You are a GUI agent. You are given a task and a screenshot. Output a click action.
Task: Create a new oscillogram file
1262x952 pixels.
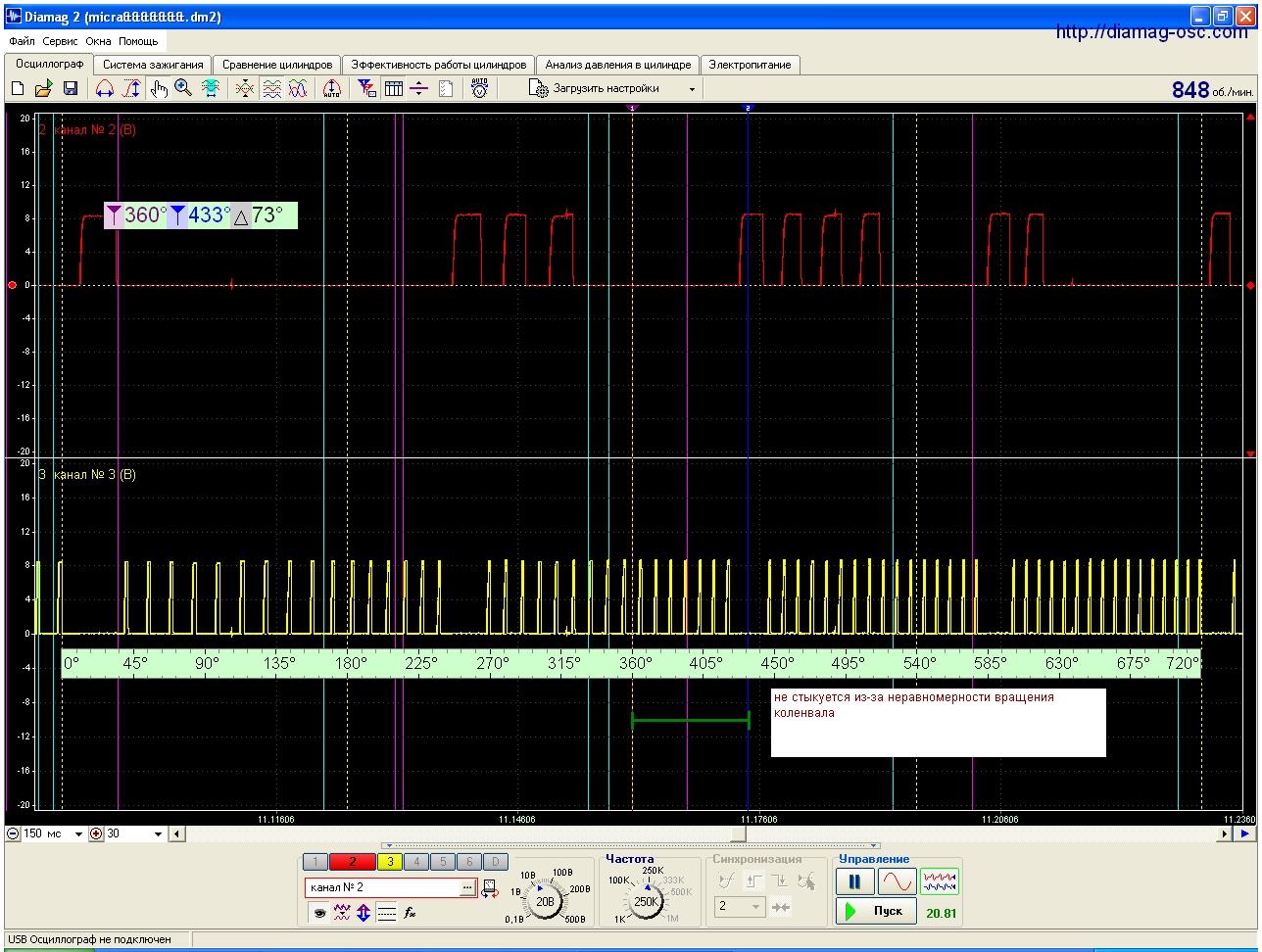tap(18, 89)
